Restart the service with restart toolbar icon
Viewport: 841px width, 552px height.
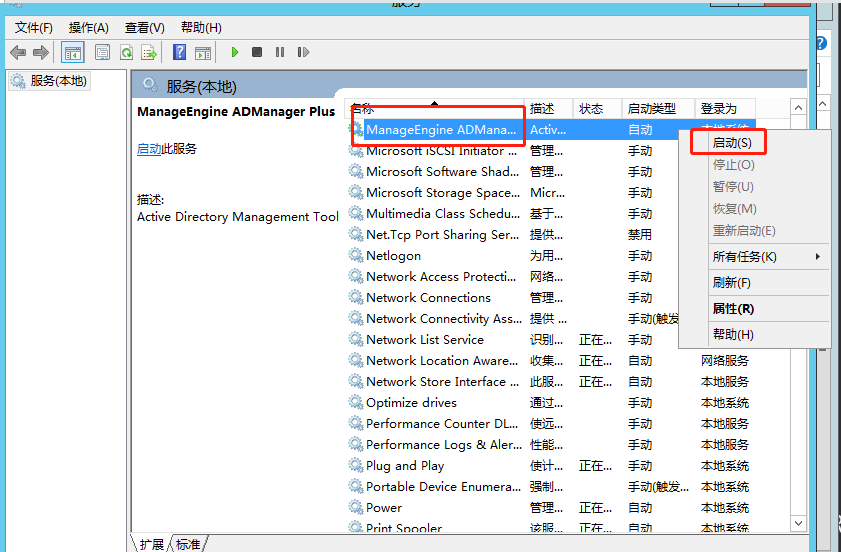pyautogui.click(x=303, y=52)
